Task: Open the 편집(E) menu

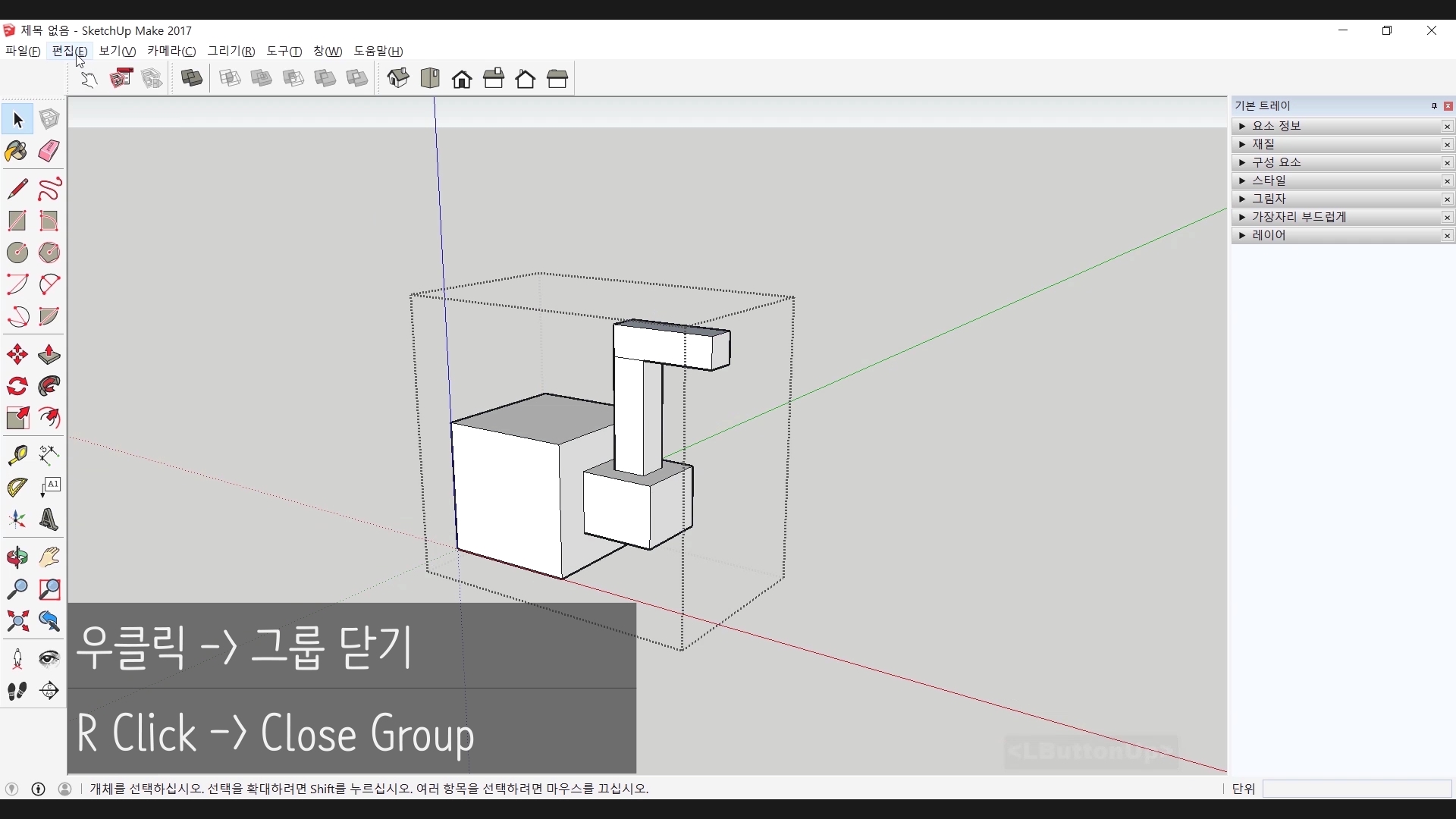Action: pyautogui.click(x=69, y=51)
